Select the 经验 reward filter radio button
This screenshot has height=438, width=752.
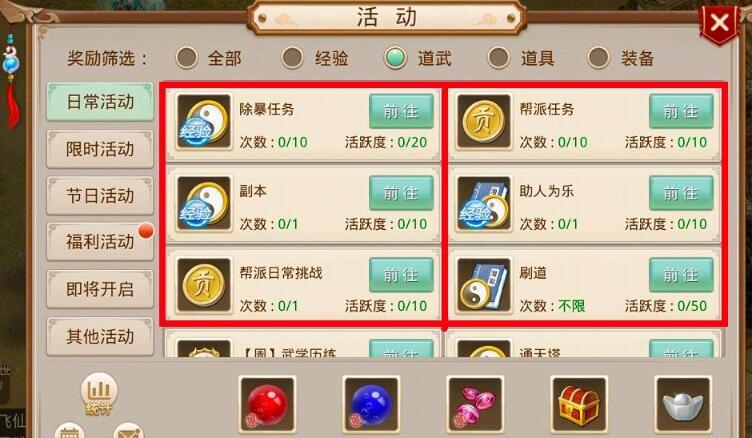pos(293,58)
